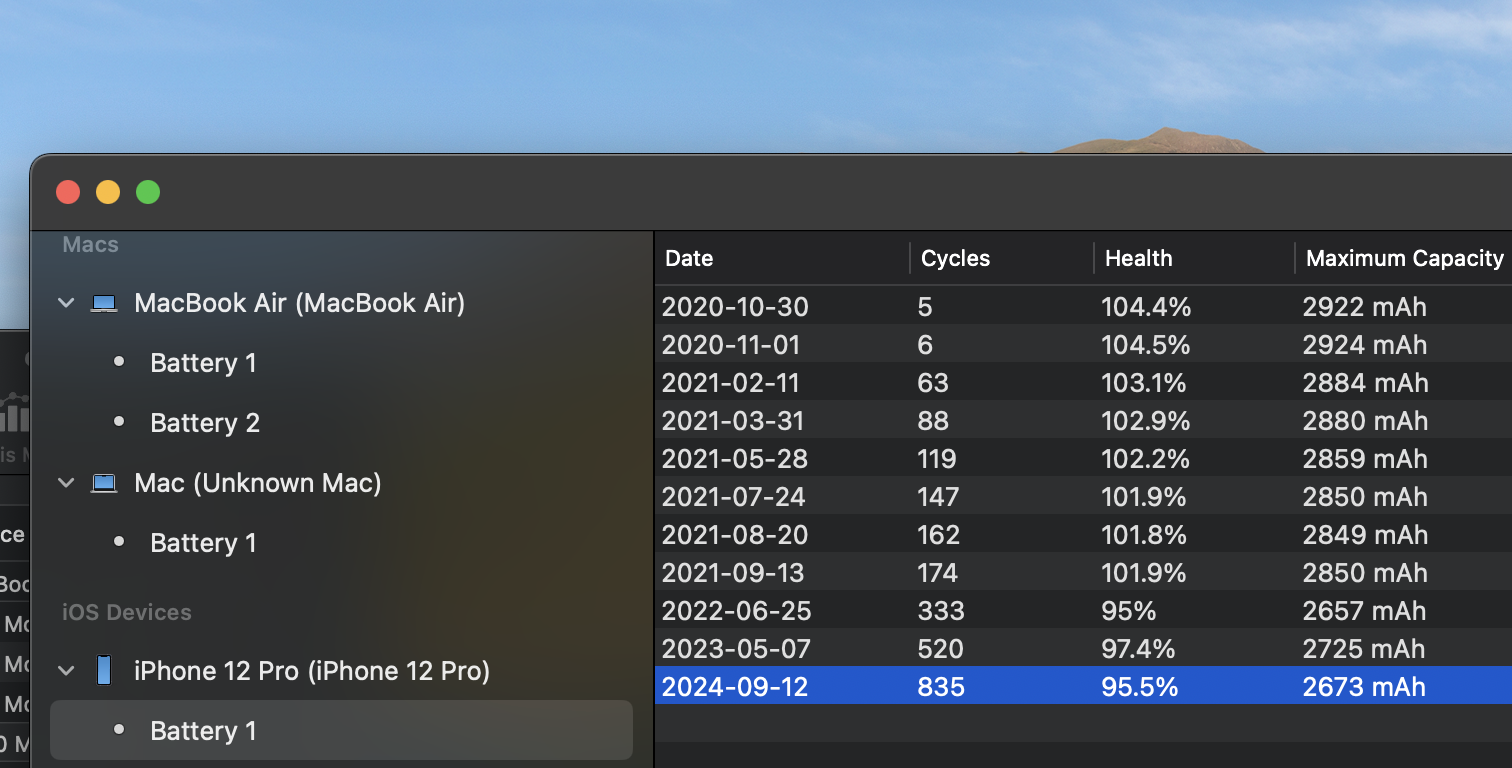Close the battery history window

click(x=68, y=192)
